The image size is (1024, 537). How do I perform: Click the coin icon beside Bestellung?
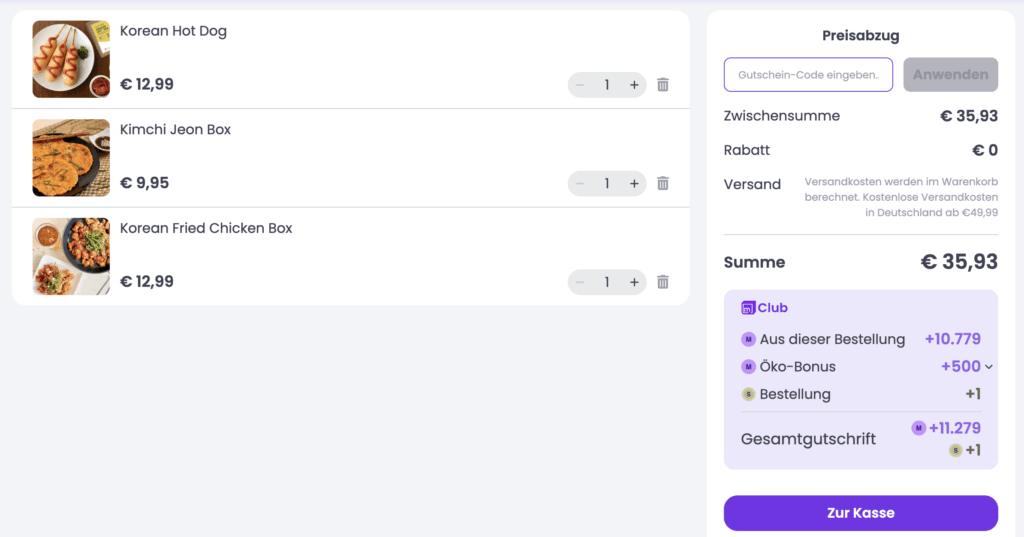coord(748,394)
